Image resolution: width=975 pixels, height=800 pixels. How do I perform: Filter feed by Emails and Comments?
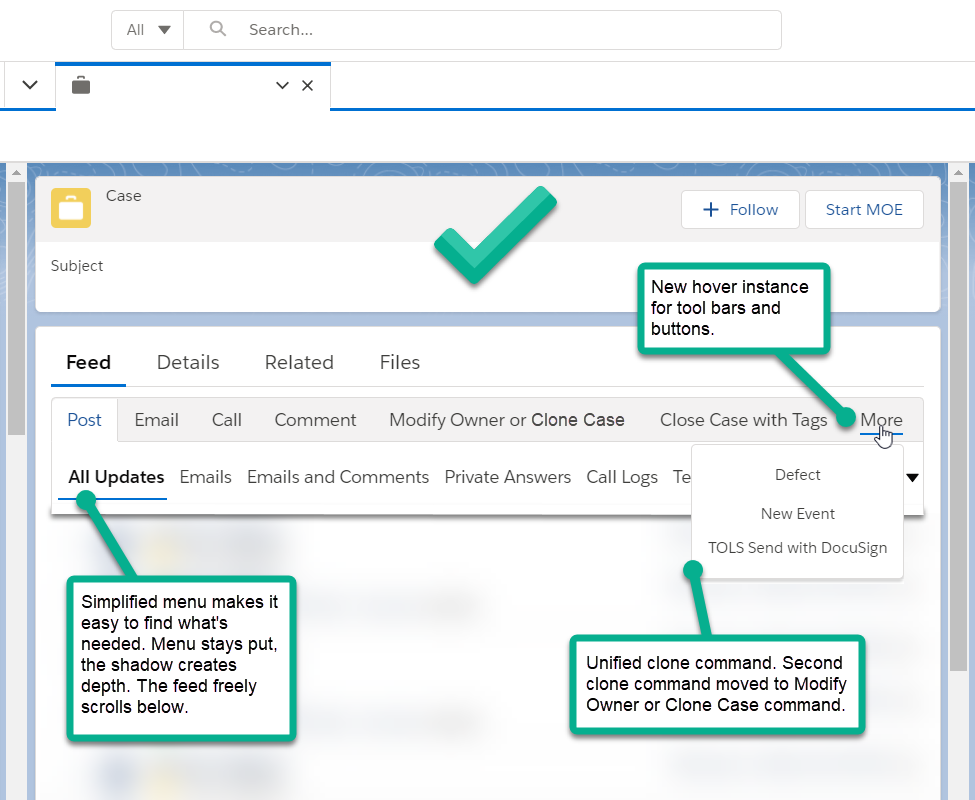point(338,477)
